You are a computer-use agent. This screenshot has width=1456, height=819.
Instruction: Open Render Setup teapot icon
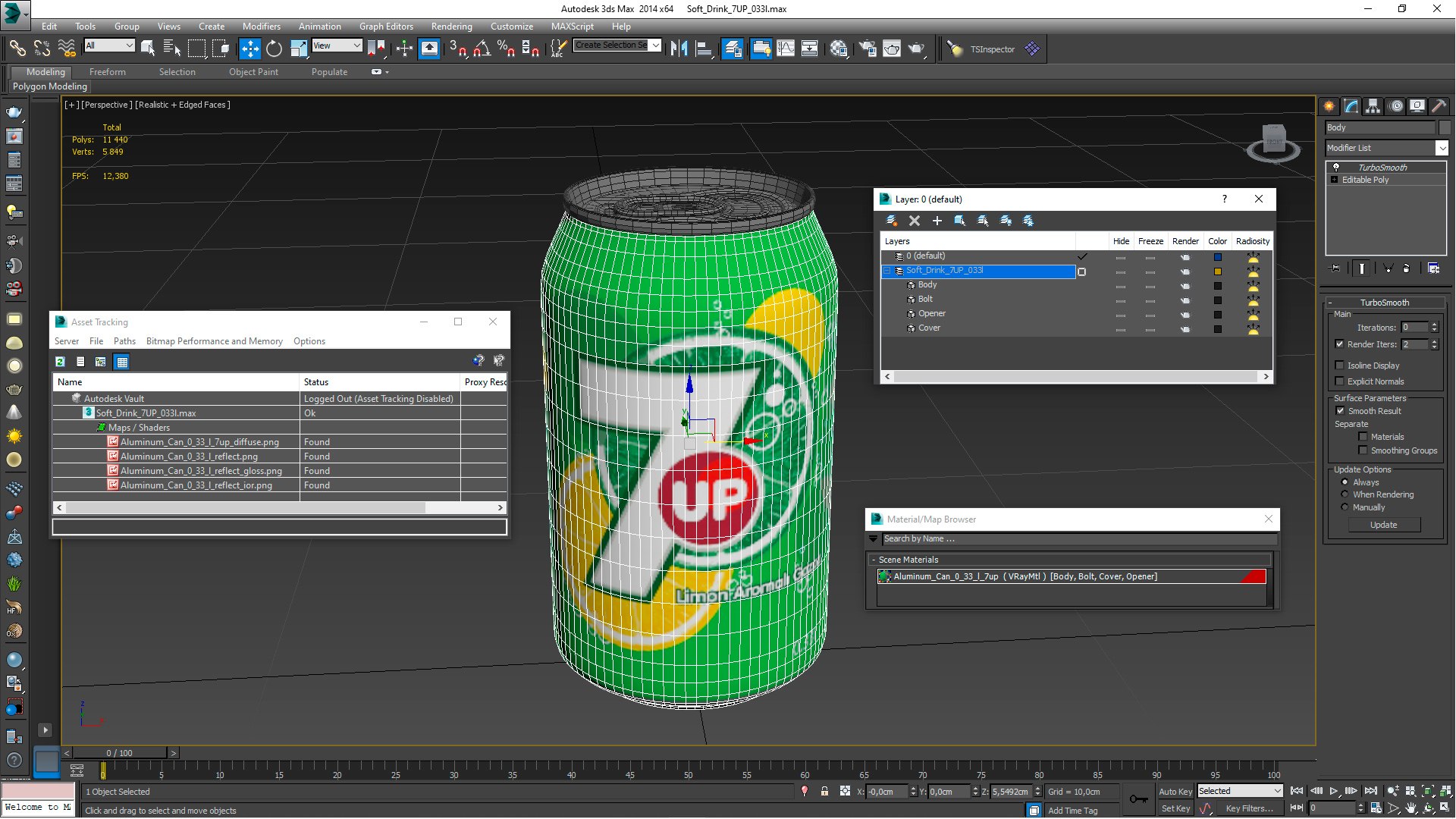pos(867,49)
